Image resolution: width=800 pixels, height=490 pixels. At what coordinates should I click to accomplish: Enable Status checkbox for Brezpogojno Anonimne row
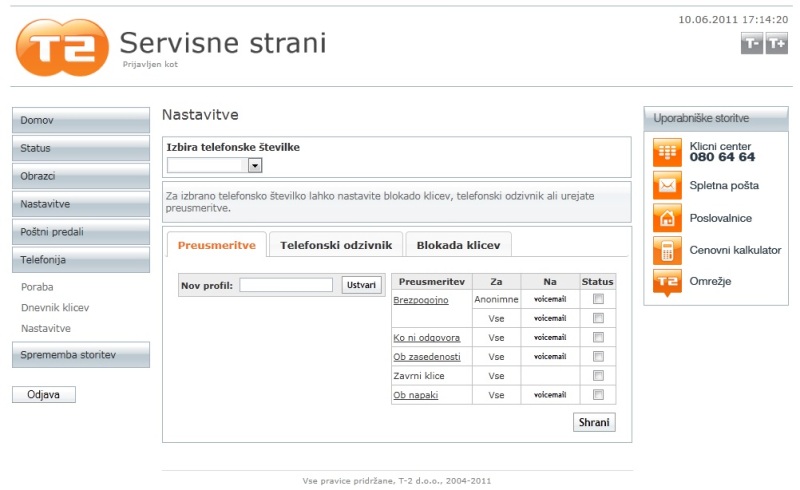tap(598, 299)
